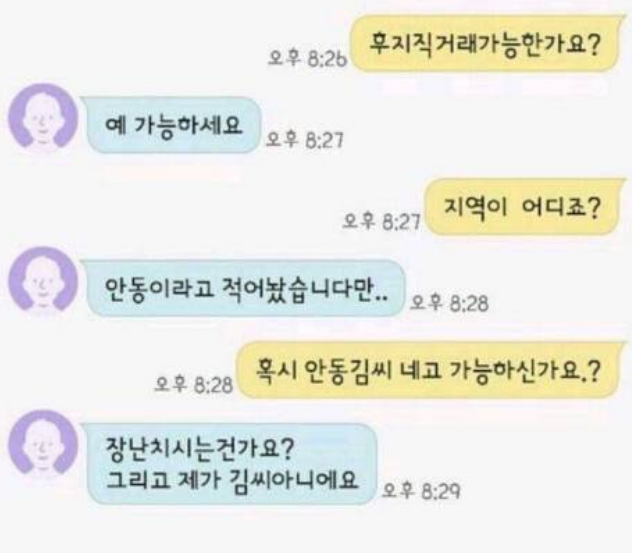Screen dimensions: 632x553
Task: Select the yellow '지역이 어디죠?' message bubble
Action: (x=522, y=207)
